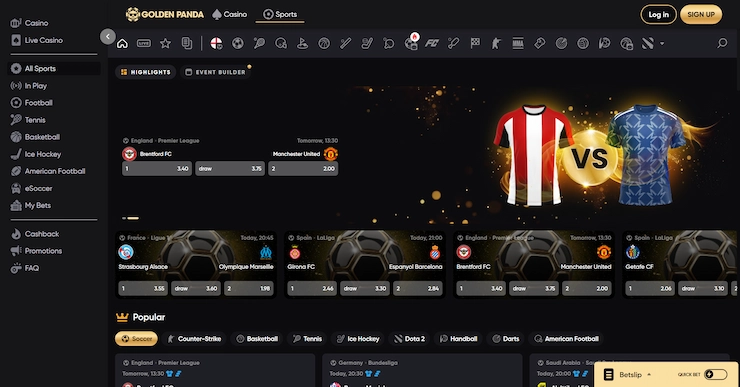Select the FC esports icon
Viewport: 740px width, 387px height.
tap(431, 43)
